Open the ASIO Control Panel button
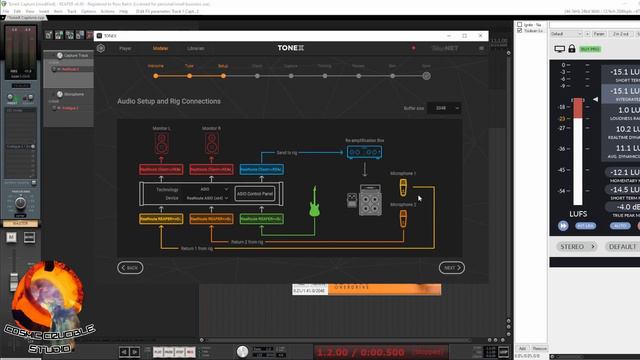Image resolution: width=640 pixels, height=360 pixels. 255,194
